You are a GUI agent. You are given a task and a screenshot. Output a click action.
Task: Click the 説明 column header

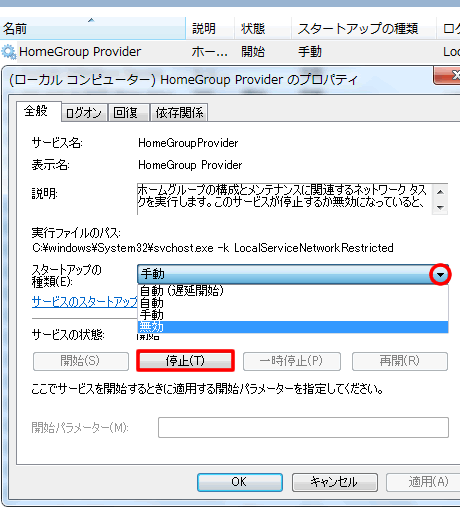click(210, 28)
